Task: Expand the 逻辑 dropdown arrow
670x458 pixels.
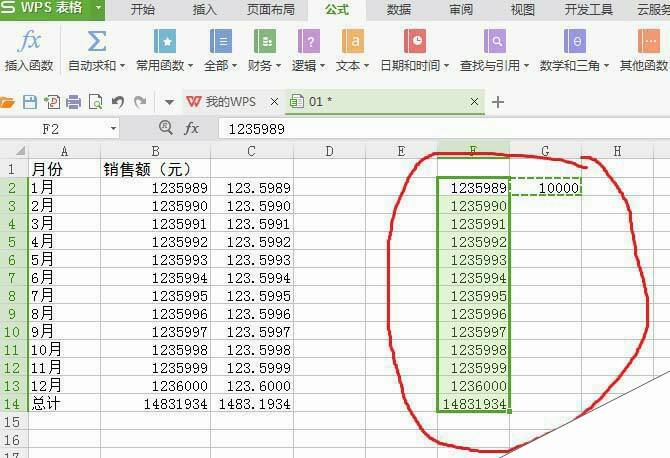Action: click(x=322, y=66)
